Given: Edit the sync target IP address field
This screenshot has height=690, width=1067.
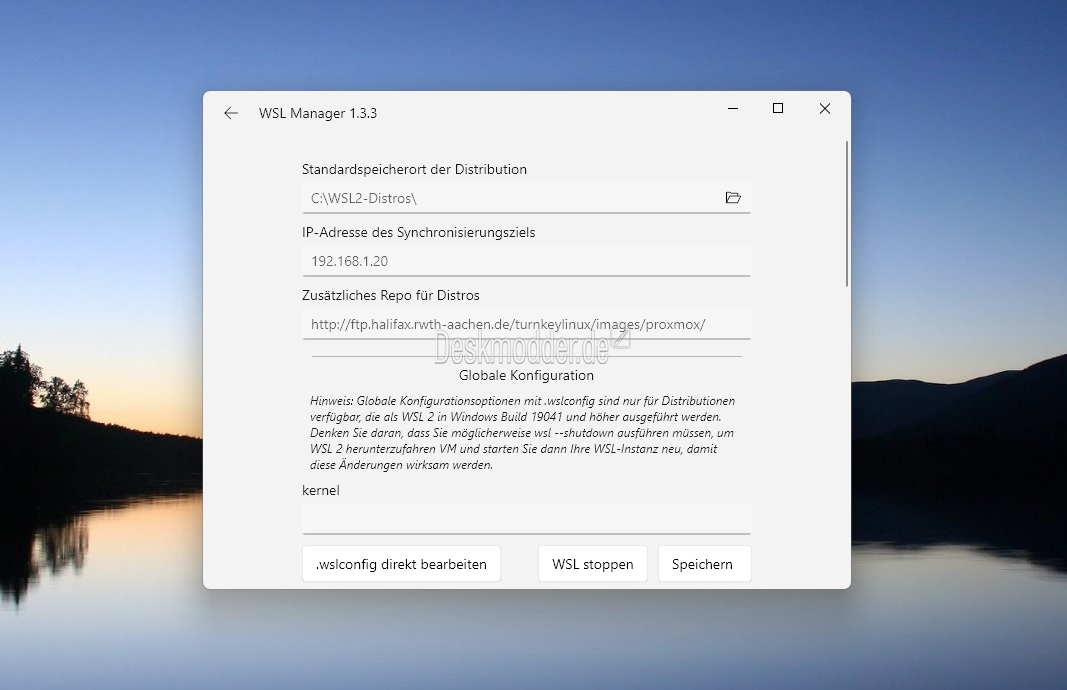Looking at the screenshot, I should tap(527, 261).
